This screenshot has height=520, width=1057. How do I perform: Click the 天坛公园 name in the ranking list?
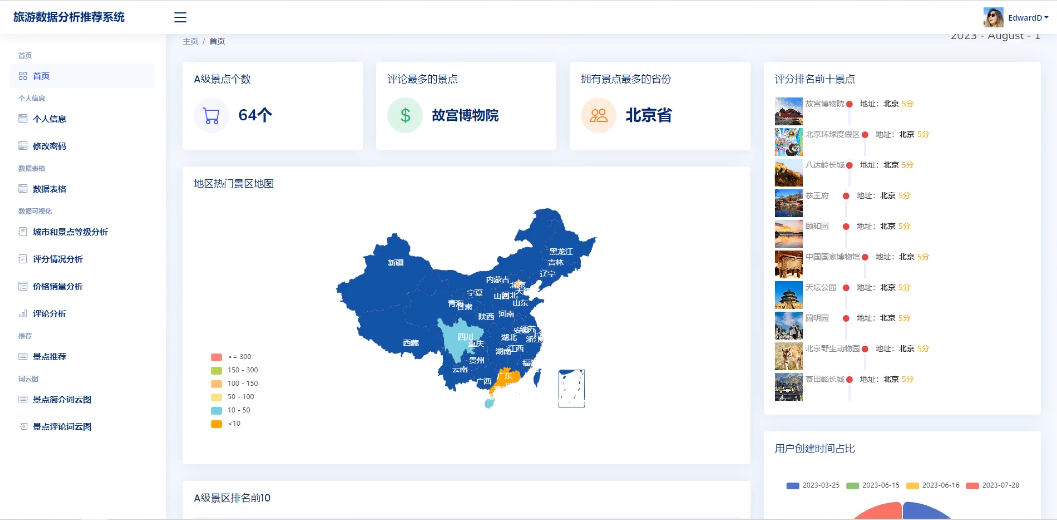821,287
